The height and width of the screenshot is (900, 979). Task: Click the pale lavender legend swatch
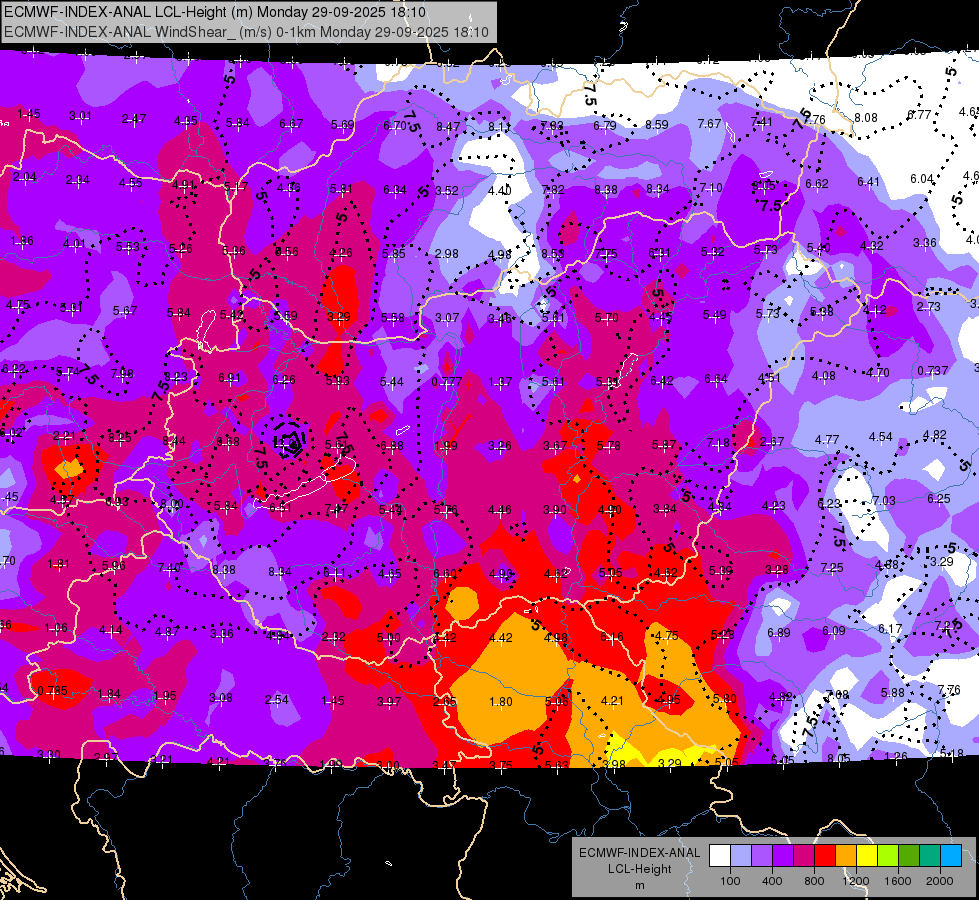point(741,856)
